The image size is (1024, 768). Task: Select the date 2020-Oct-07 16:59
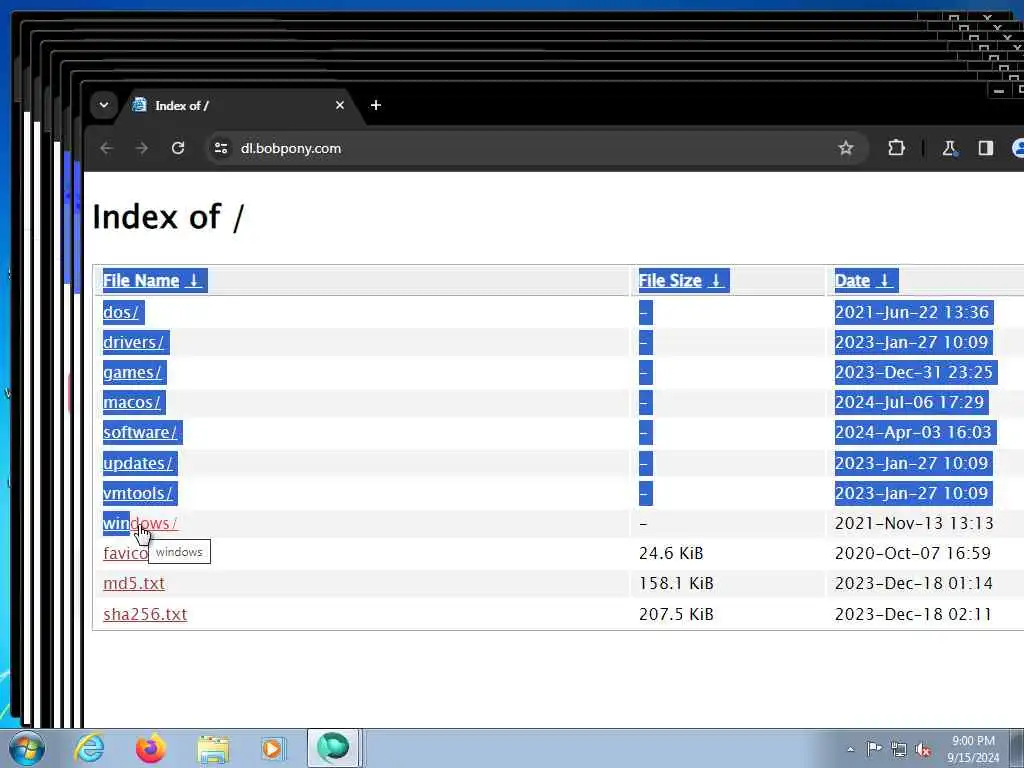(913, 553)
